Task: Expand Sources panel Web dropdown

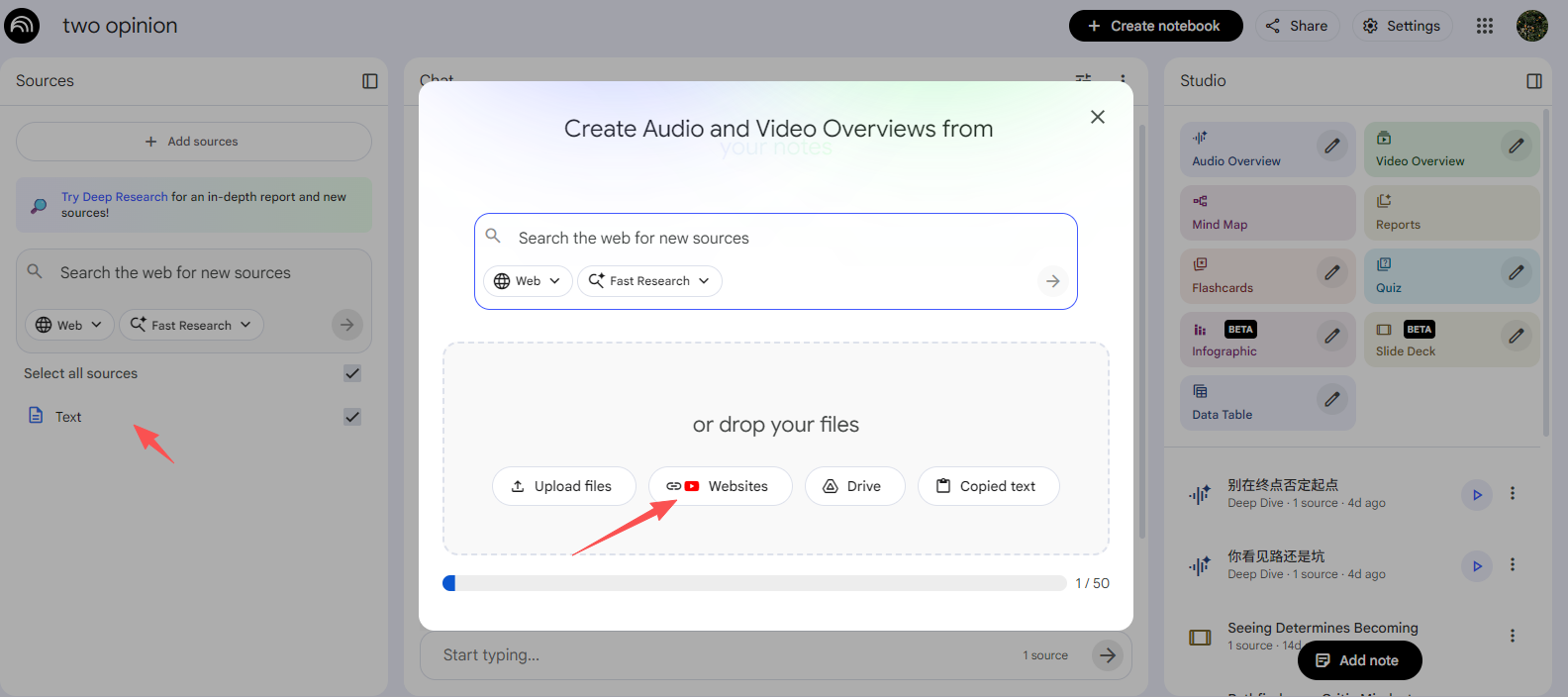Action: [x=69, y=325]
